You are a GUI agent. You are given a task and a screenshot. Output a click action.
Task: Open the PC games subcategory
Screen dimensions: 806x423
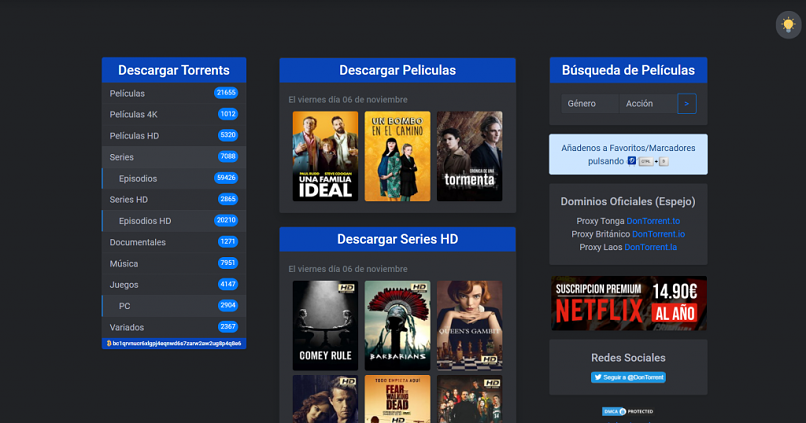(x=174, y=306)
